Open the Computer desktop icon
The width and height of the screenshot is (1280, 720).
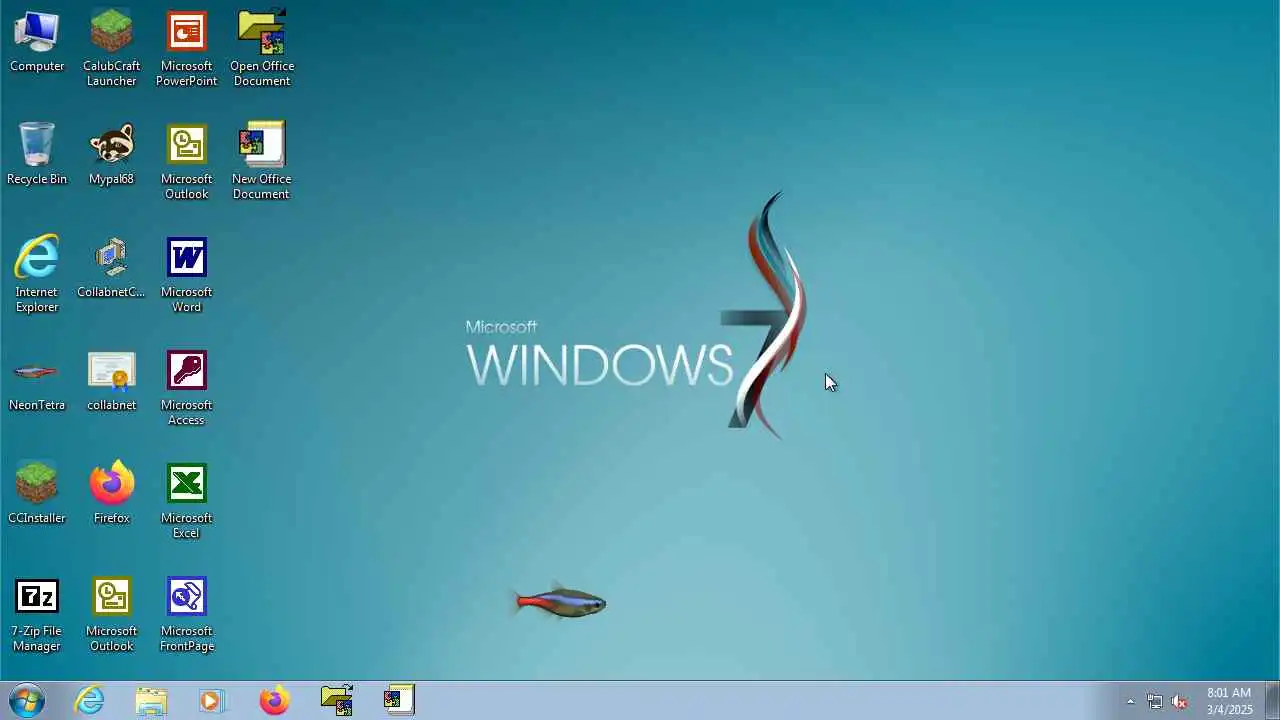tap(37, 42)
